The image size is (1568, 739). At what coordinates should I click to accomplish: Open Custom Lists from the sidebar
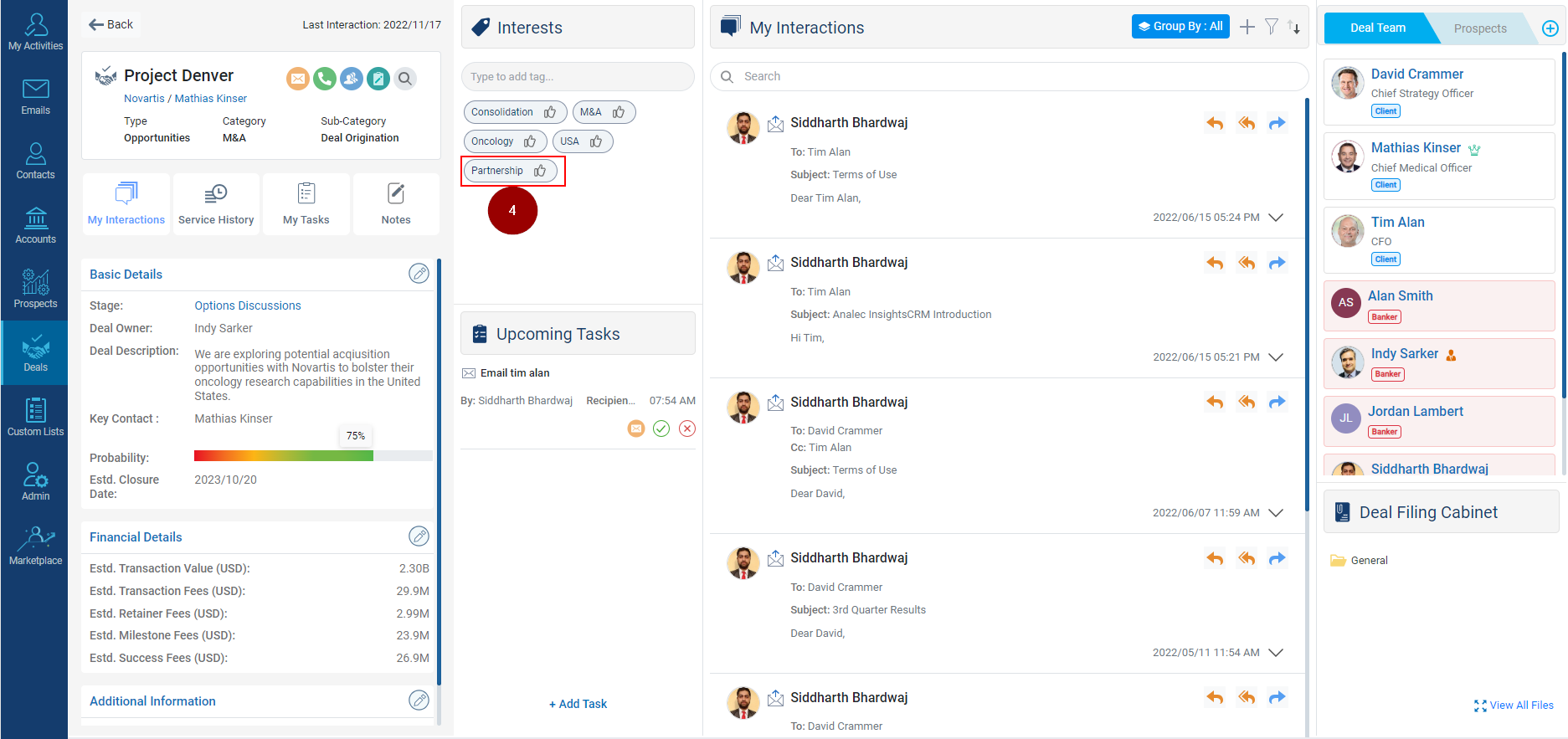(x=35, y=418)
